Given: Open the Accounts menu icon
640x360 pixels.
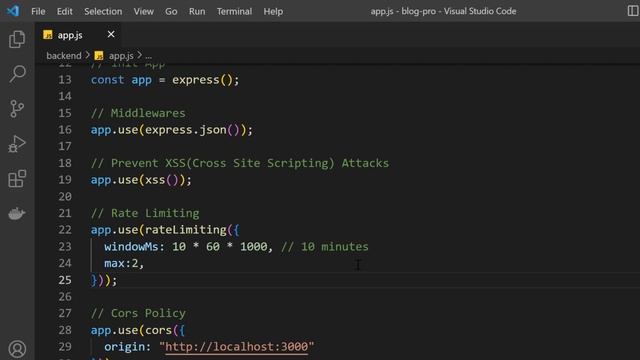Looking at the screenshot, I should (17, 349).
